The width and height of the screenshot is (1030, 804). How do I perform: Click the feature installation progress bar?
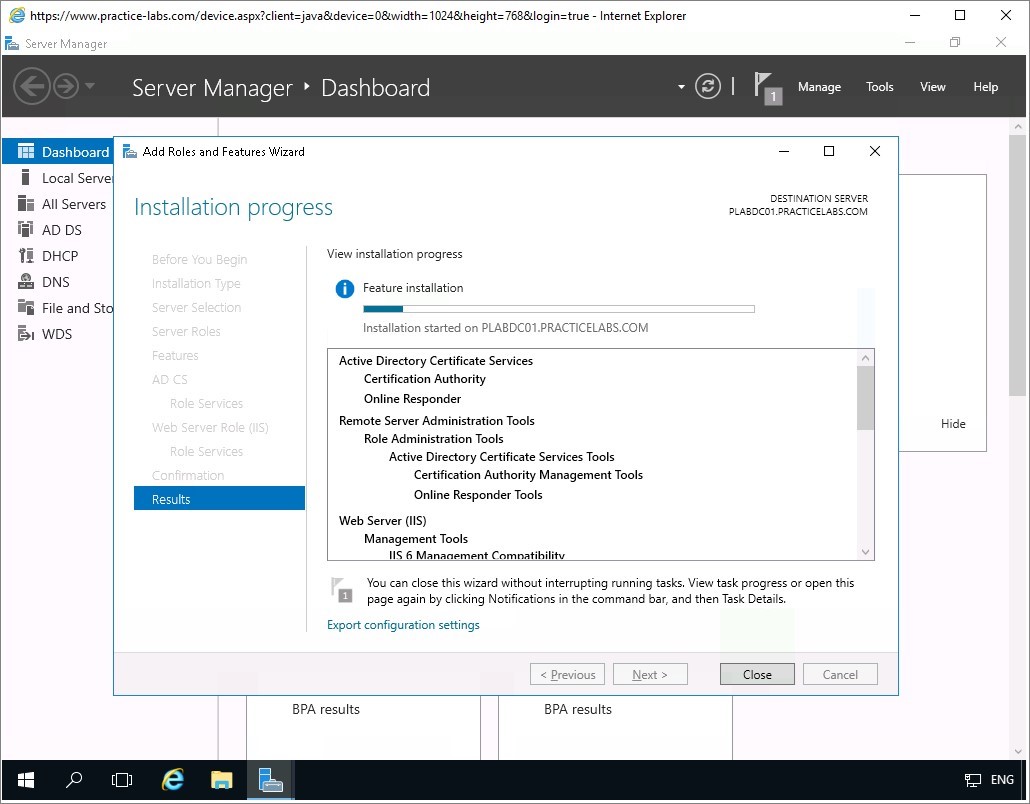558,309
